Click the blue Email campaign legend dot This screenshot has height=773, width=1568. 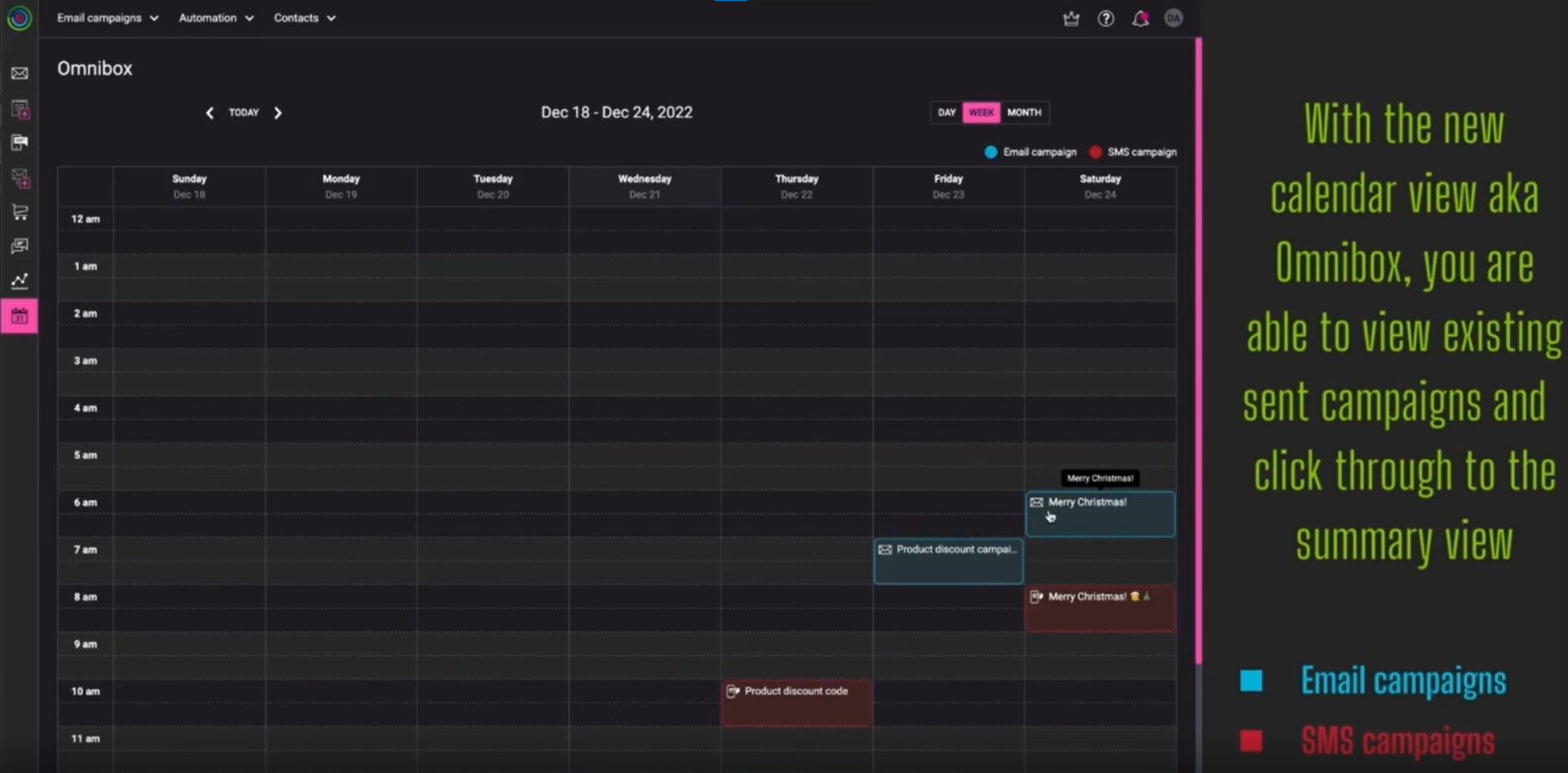[990, 153]
